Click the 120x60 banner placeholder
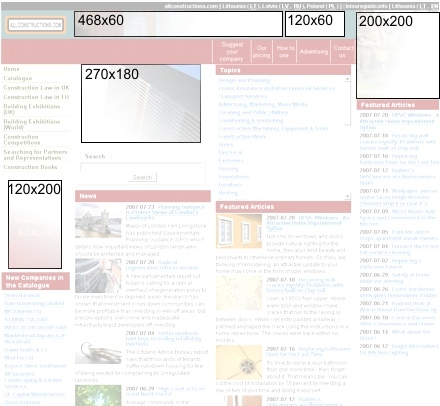 click(315, 24)
